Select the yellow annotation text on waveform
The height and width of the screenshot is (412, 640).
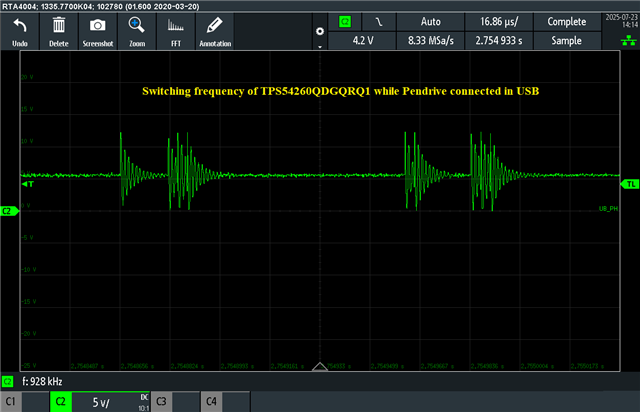[340, 91]
